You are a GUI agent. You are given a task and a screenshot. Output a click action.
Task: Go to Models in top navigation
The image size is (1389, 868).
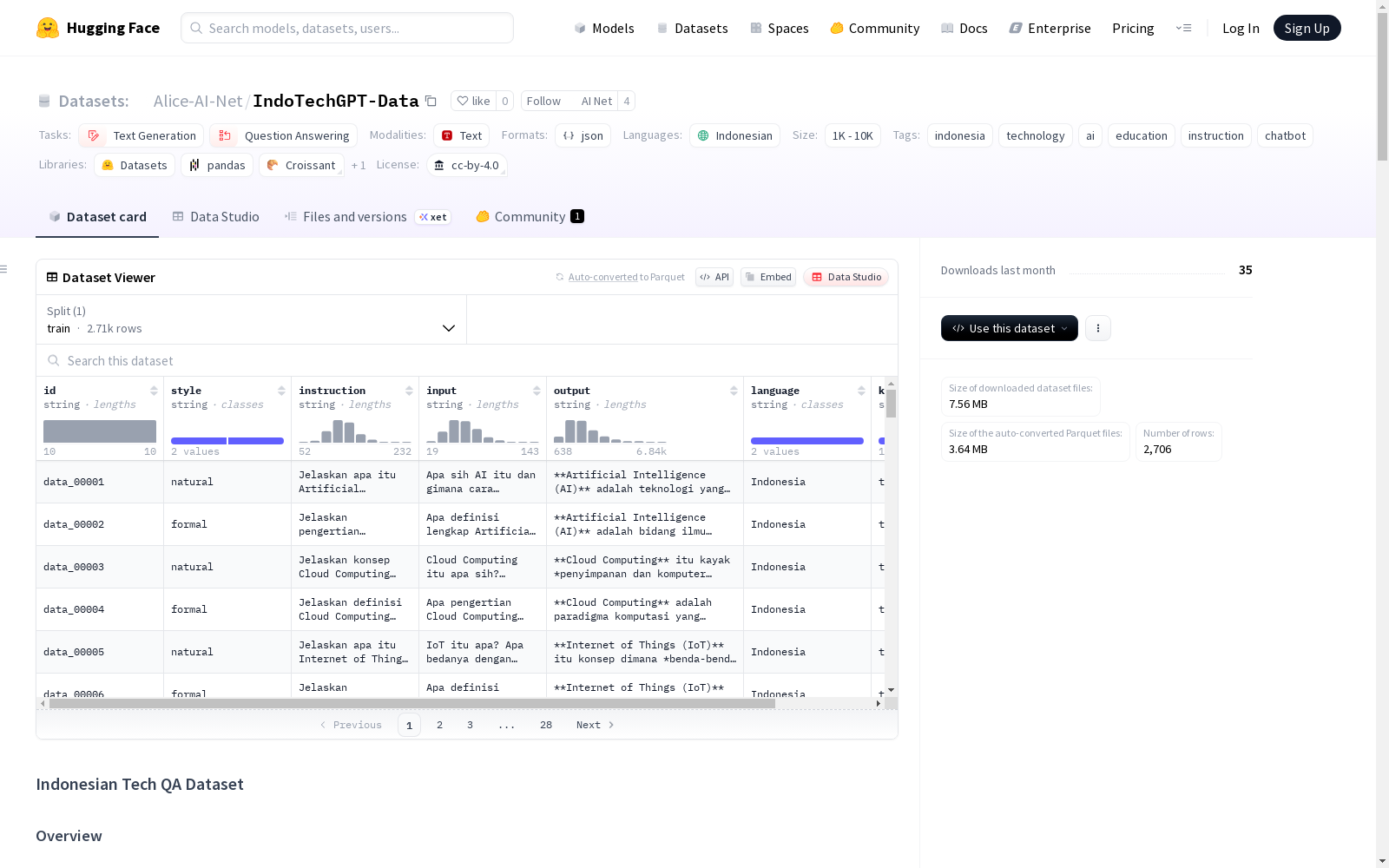click(x=604, y=28)
